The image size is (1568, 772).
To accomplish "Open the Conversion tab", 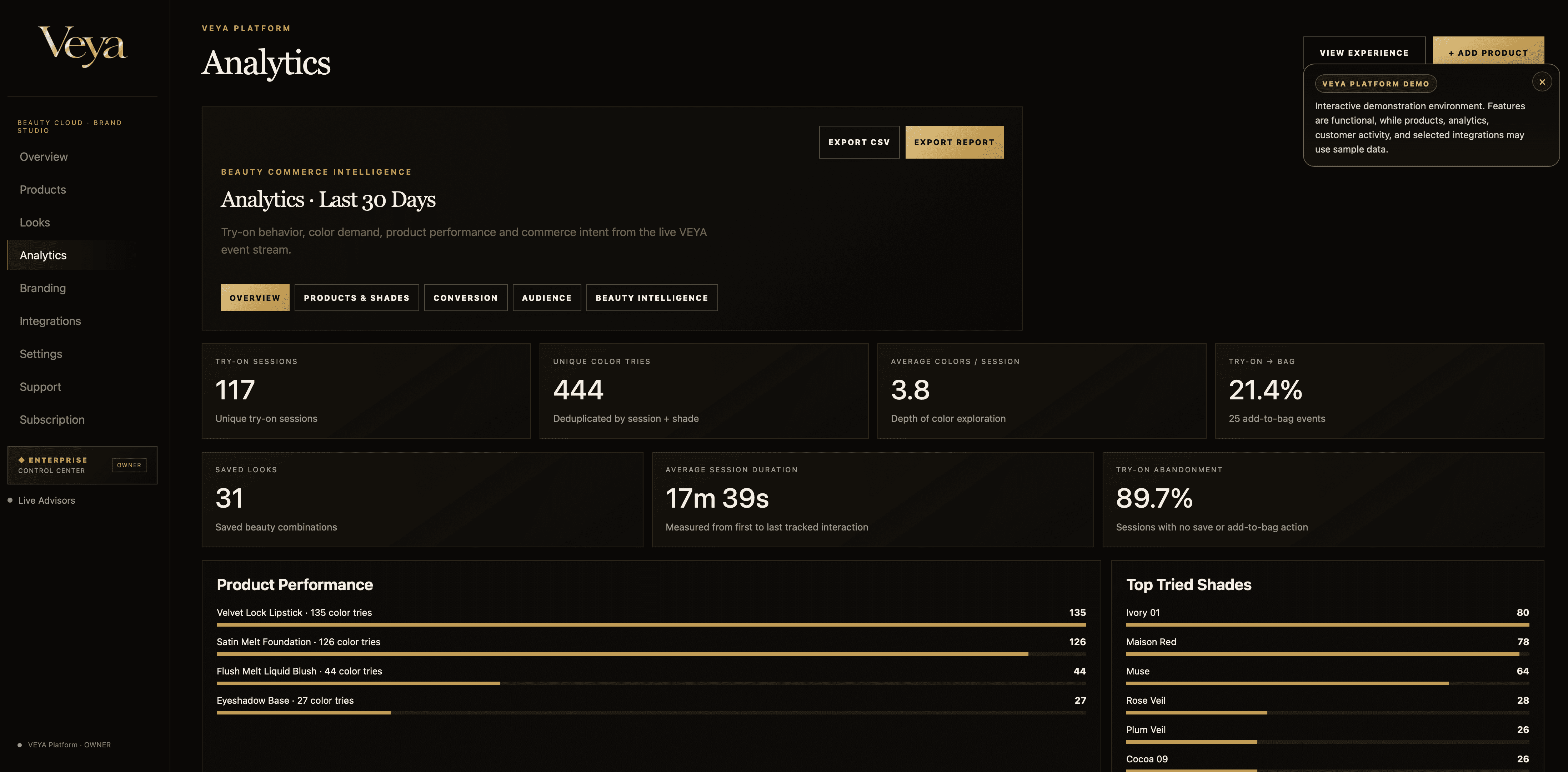I will tap(466, 298).
